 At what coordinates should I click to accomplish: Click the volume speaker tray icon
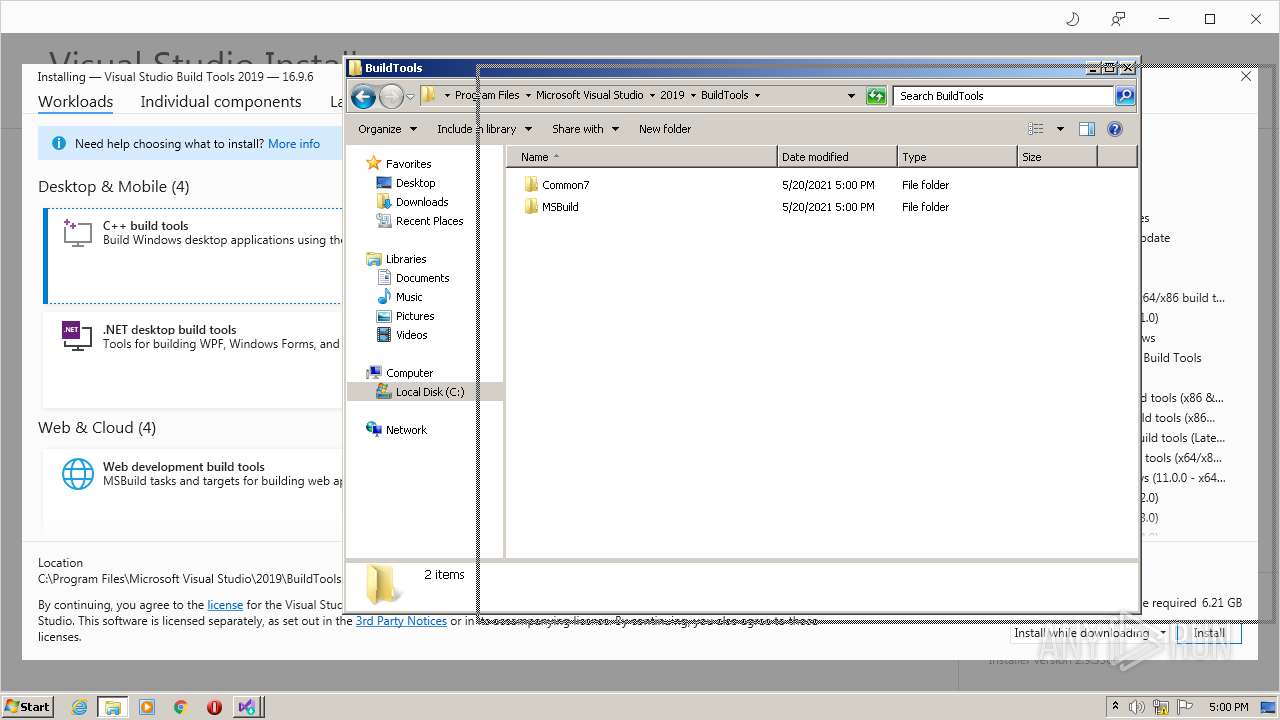(1138, 707)
